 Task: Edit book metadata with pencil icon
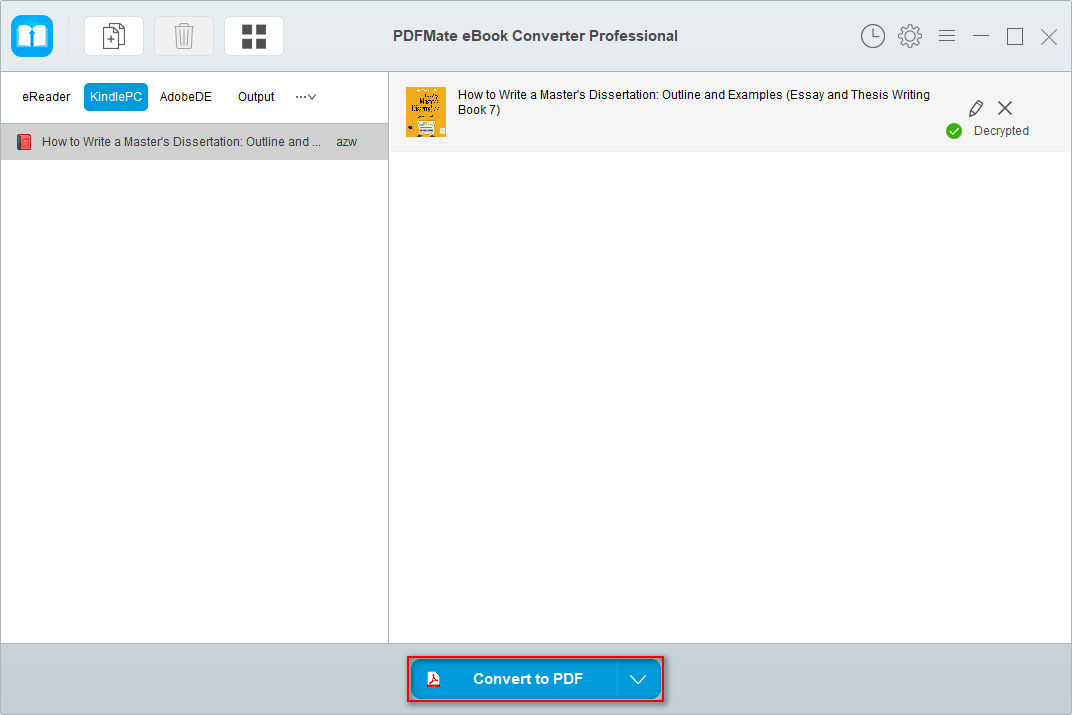point(976,108)
